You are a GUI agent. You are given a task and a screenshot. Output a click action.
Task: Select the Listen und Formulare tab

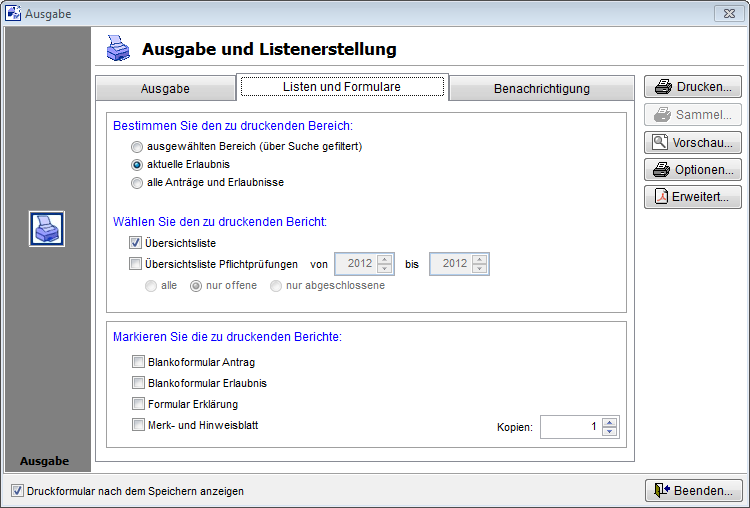[342, 87]
